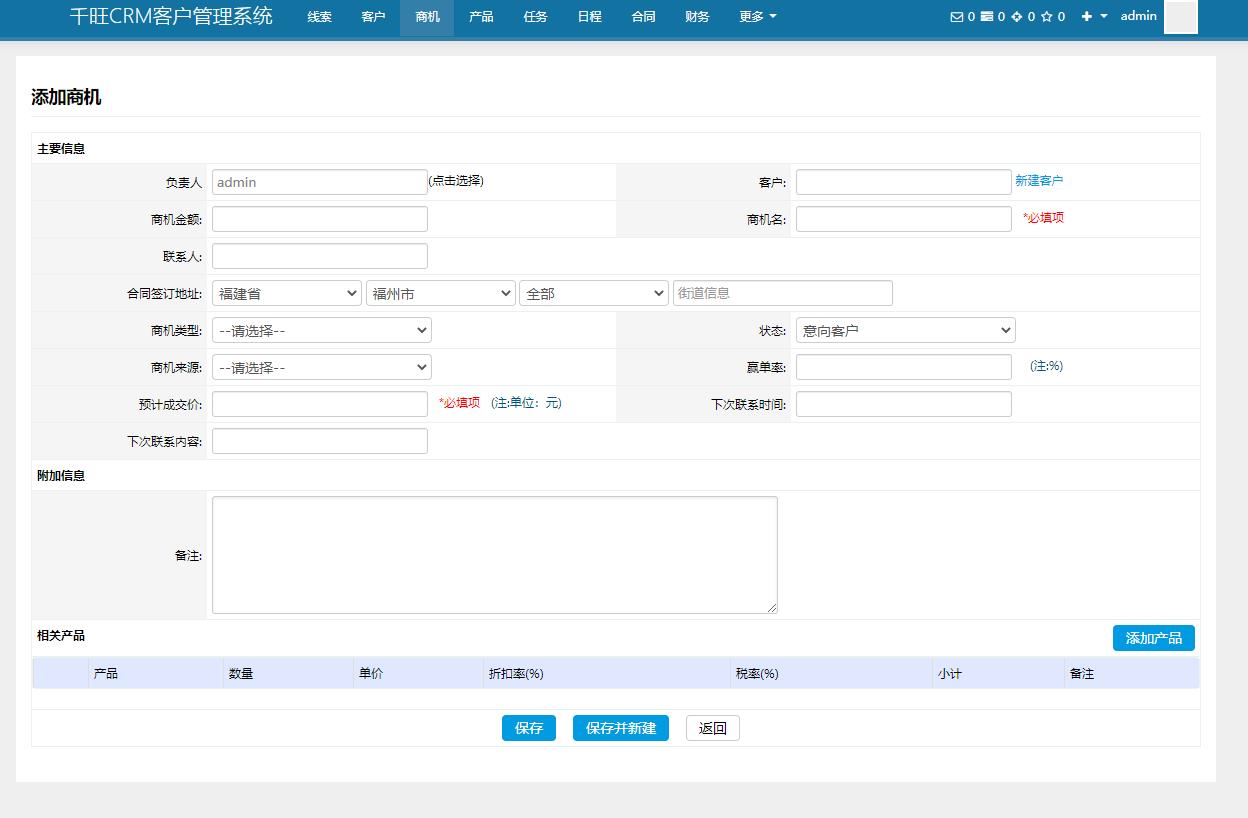
Task: Open the 任务 menu
Action: point(535,17)
